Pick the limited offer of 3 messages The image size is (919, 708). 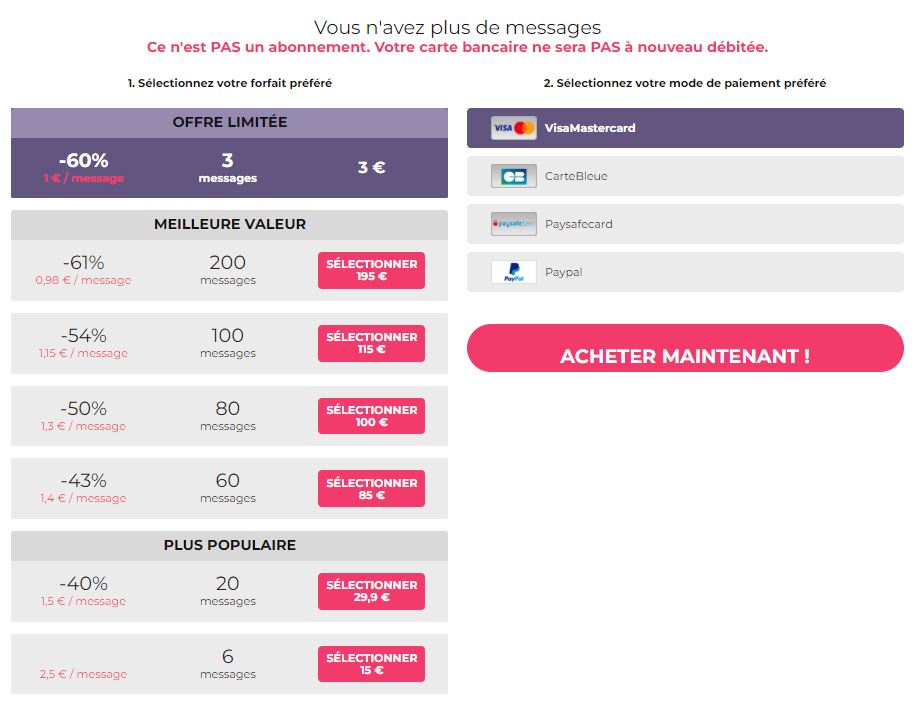(229, 168)
